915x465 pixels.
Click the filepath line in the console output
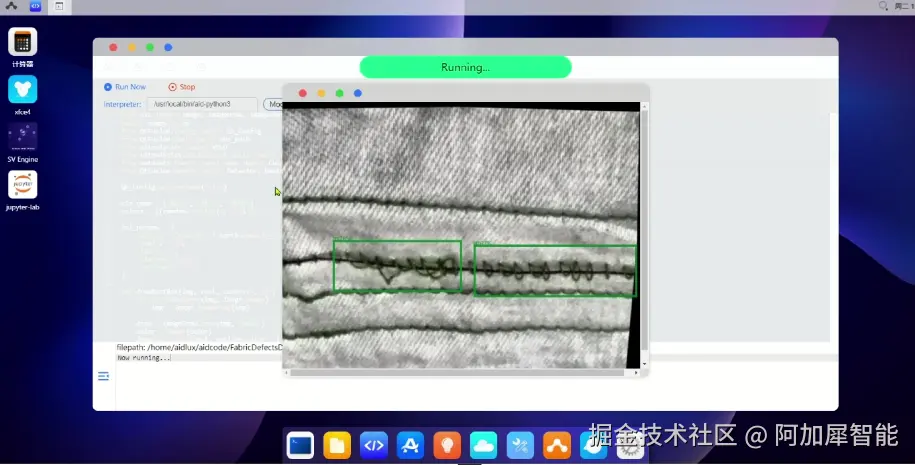[x=200, y=347]
